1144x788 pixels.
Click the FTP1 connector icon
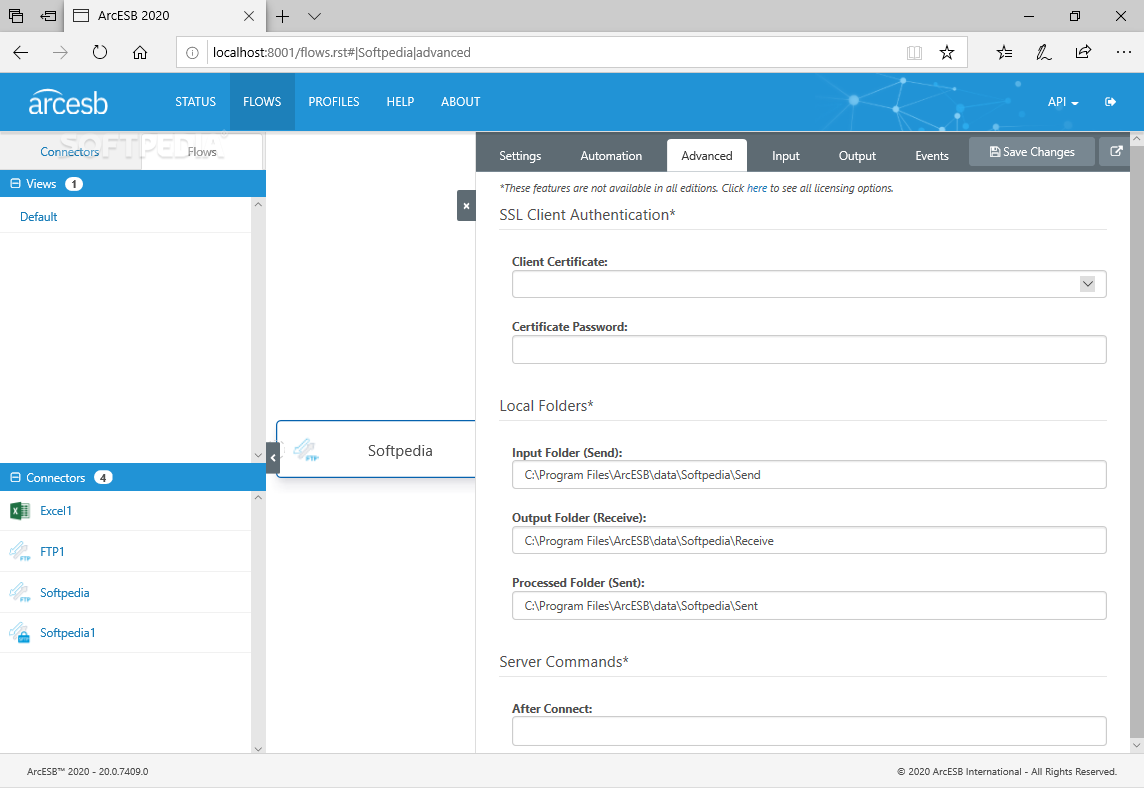click(x=20, y=552)
